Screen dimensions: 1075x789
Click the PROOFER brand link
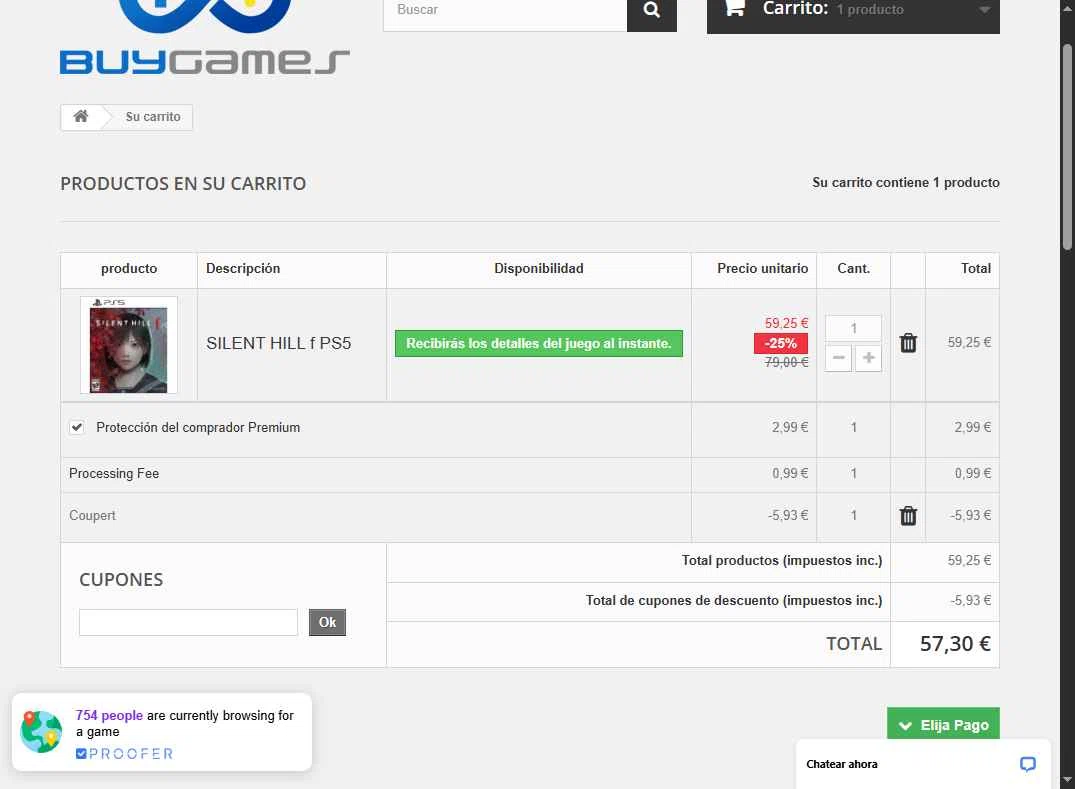point(124,753)
